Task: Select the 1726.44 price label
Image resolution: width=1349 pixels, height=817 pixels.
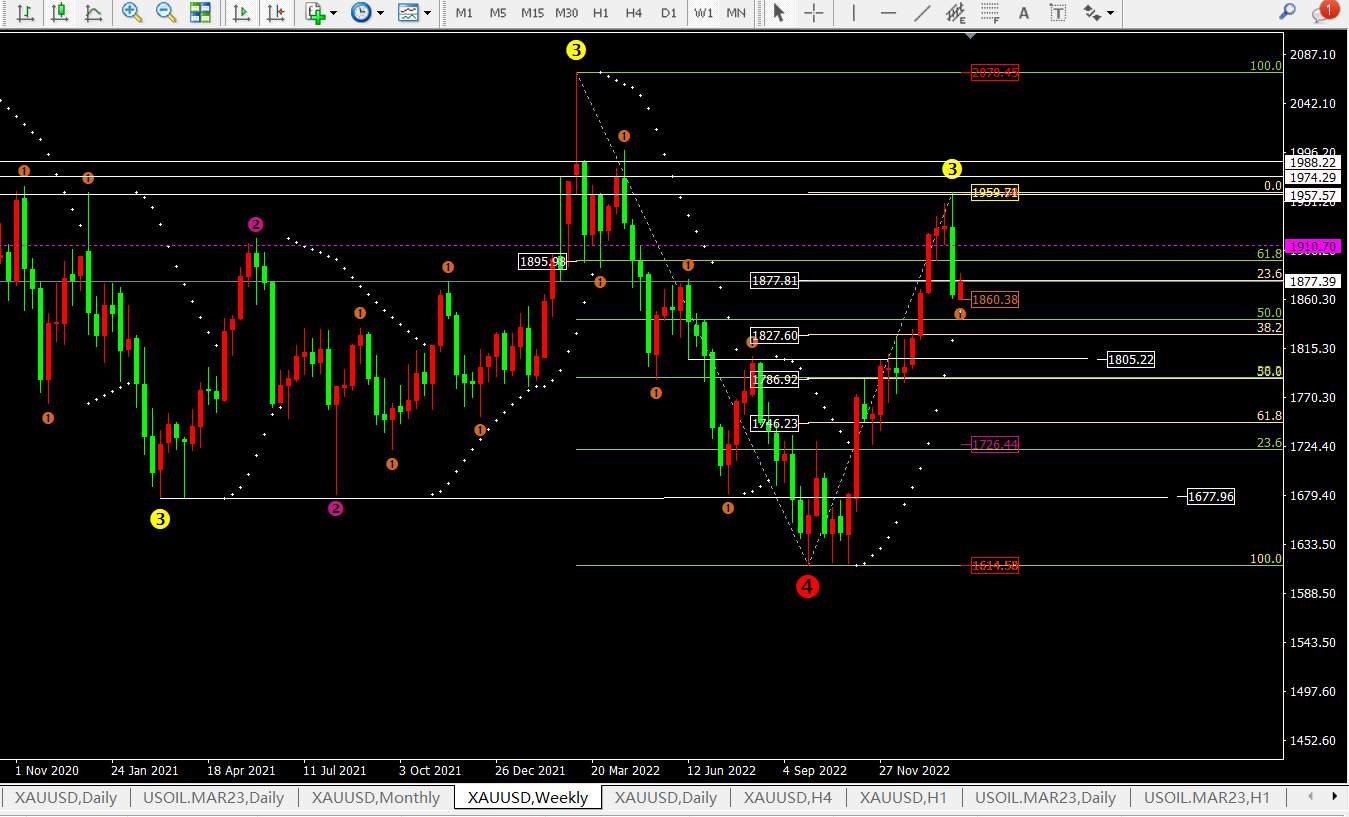Action: (994, 444)
